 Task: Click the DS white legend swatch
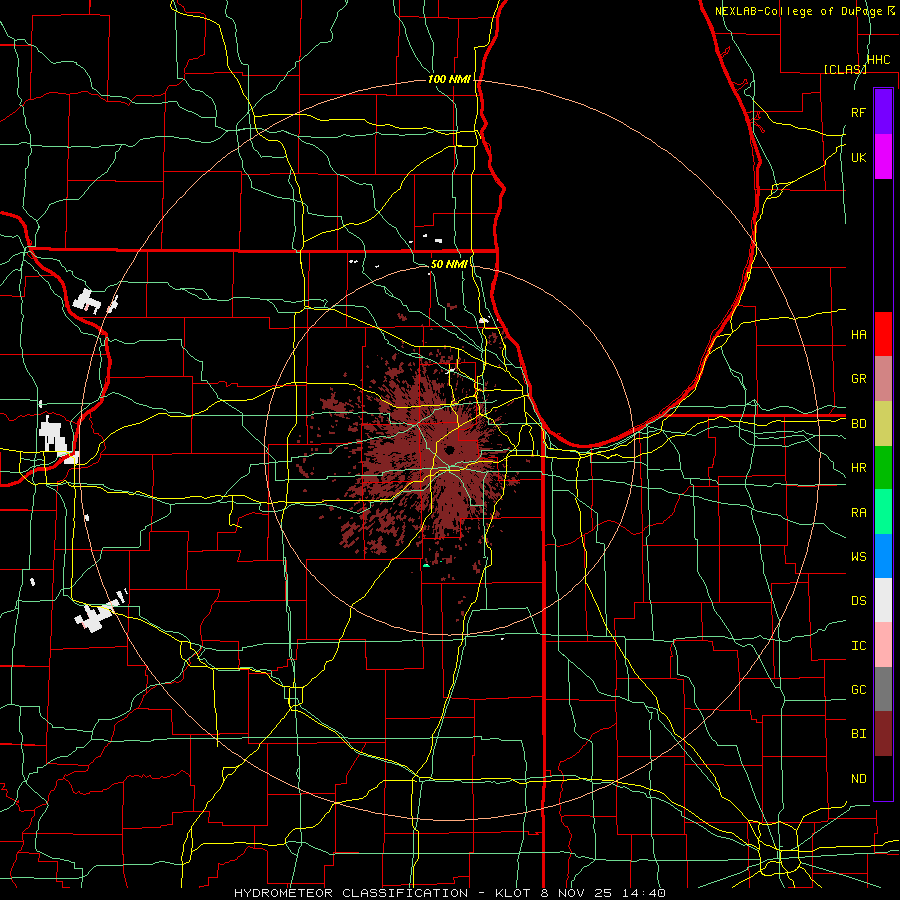(883, 600)
